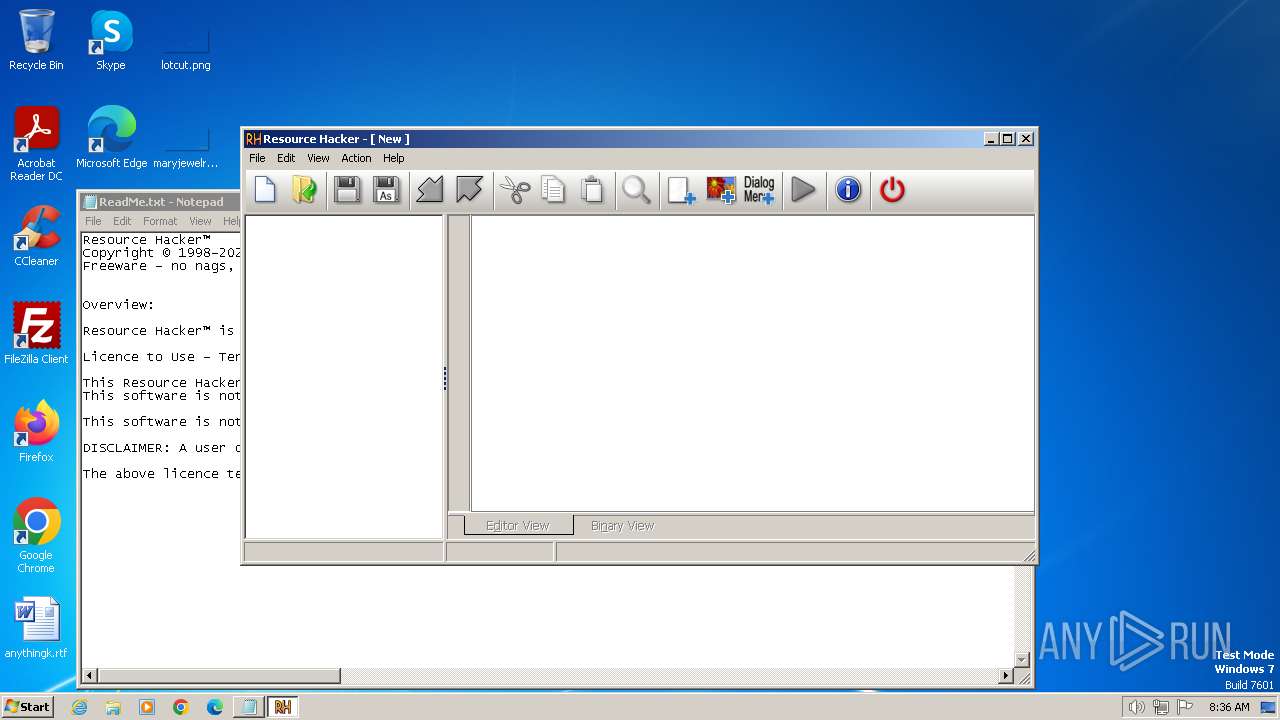Open Notepad's File menu
The height and width of the screenshot is (720, 1280).
point(93,221)
